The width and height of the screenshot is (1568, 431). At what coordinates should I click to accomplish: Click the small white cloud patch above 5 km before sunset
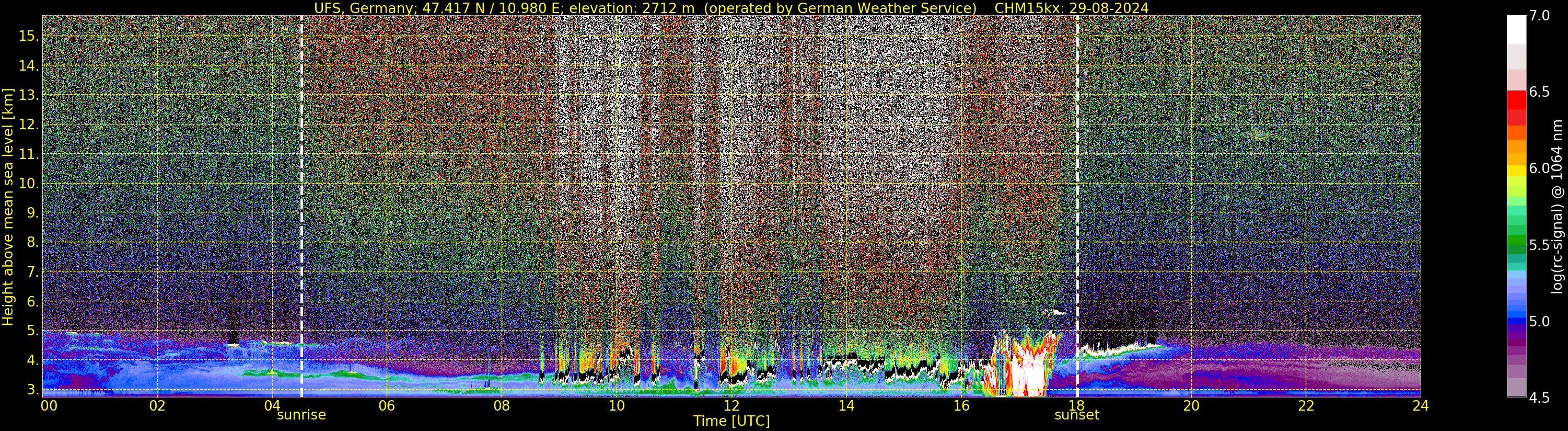(x=1054, y=313)
